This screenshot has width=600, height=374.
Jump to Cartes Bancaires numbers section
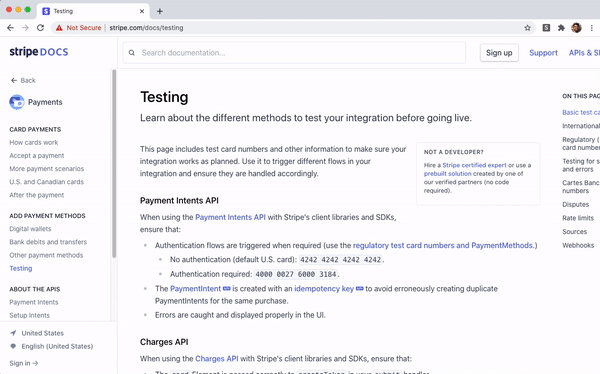(581, 186)
